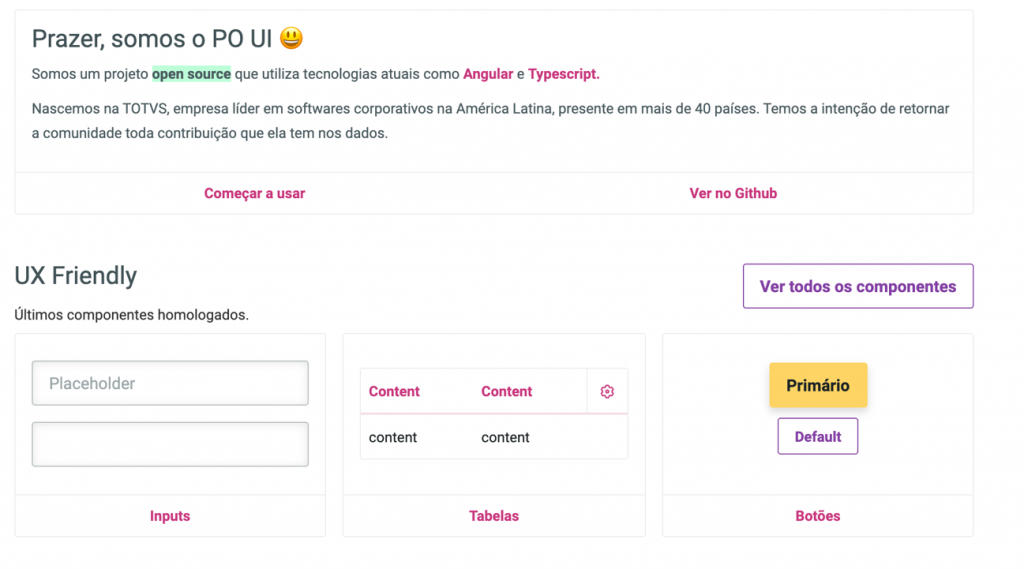Open the Botões component link
The height and width of the screenshot is (569, 1024).
click(818, 516)
